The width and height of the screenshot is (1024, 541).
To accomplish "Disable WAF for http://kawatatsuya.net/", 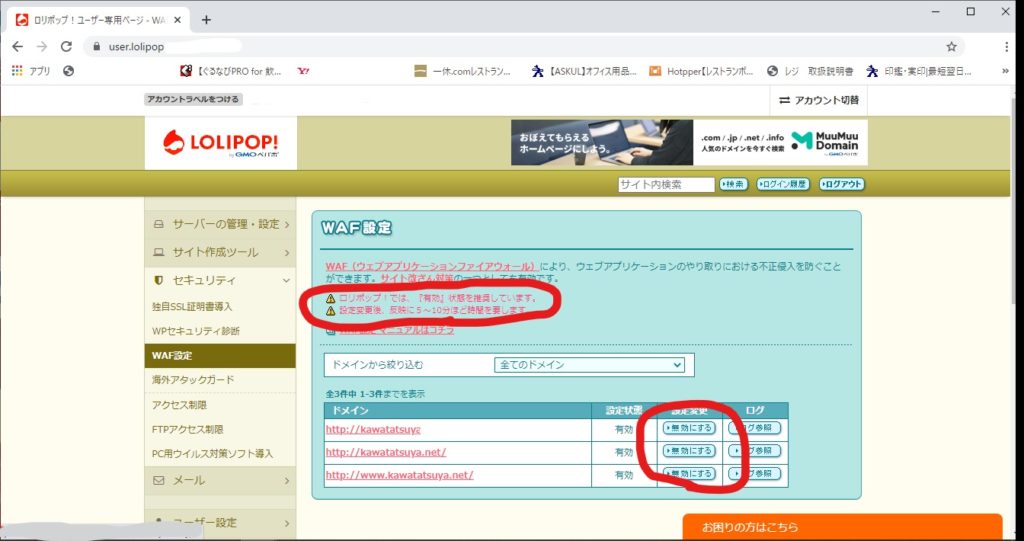I will point(689,452).
